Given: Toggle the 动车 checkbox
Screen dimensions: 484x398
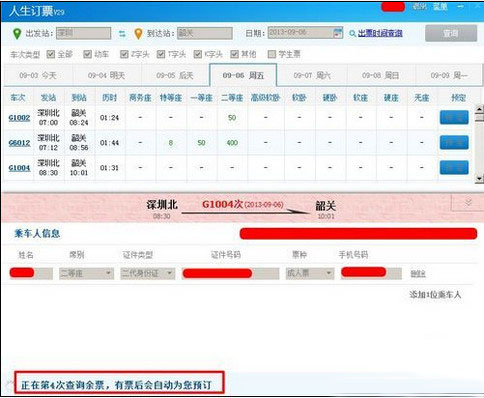Looking at the screenshot, I should click(x=87, y=54).
